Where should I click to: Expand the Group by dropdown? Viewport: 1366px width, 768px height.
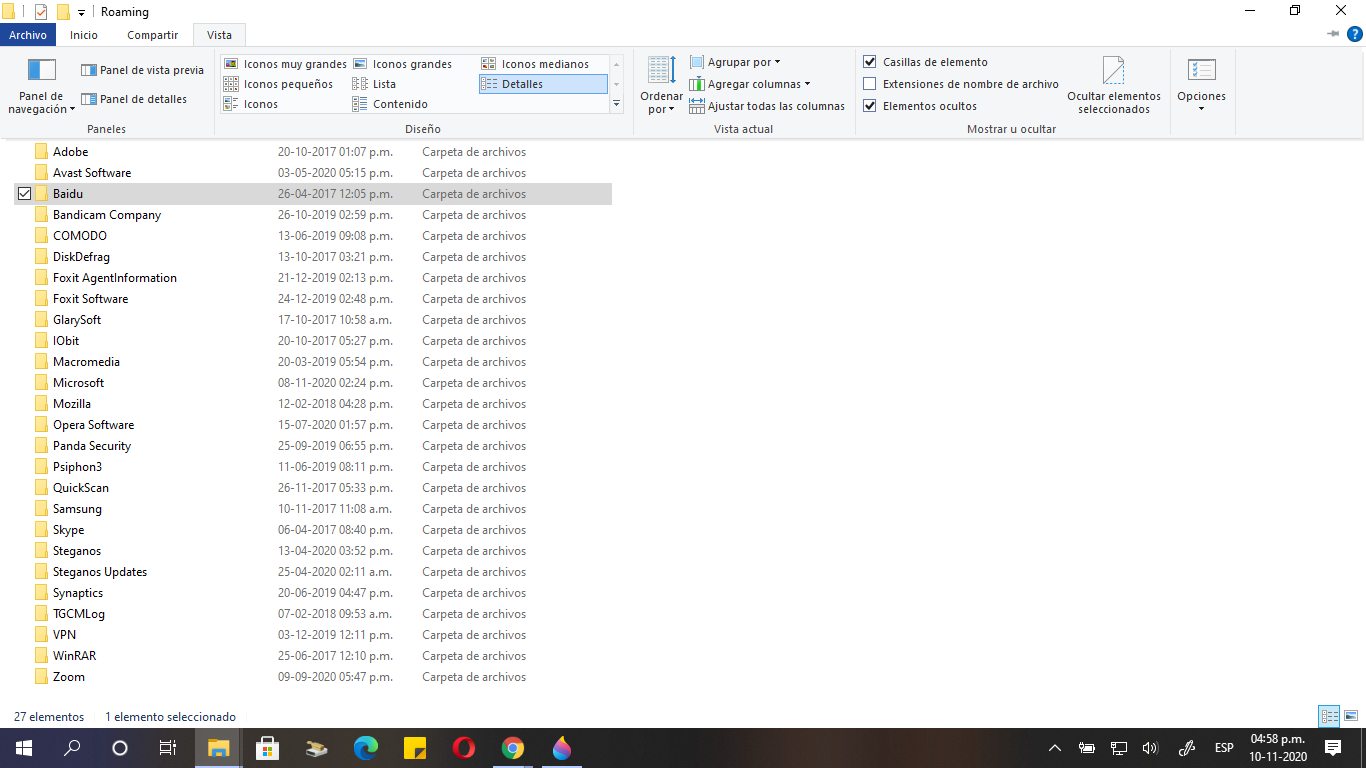pos(735,62)
